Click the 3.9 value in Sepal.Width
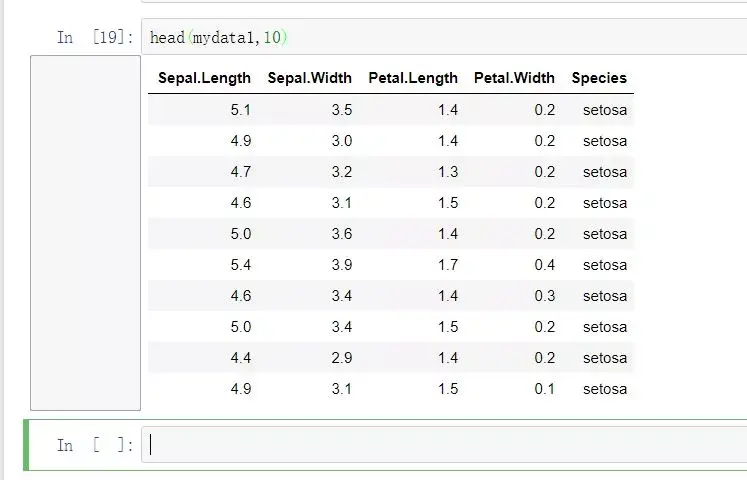The height and width of the screenshot is (480, 747). [x=341, y=265]
